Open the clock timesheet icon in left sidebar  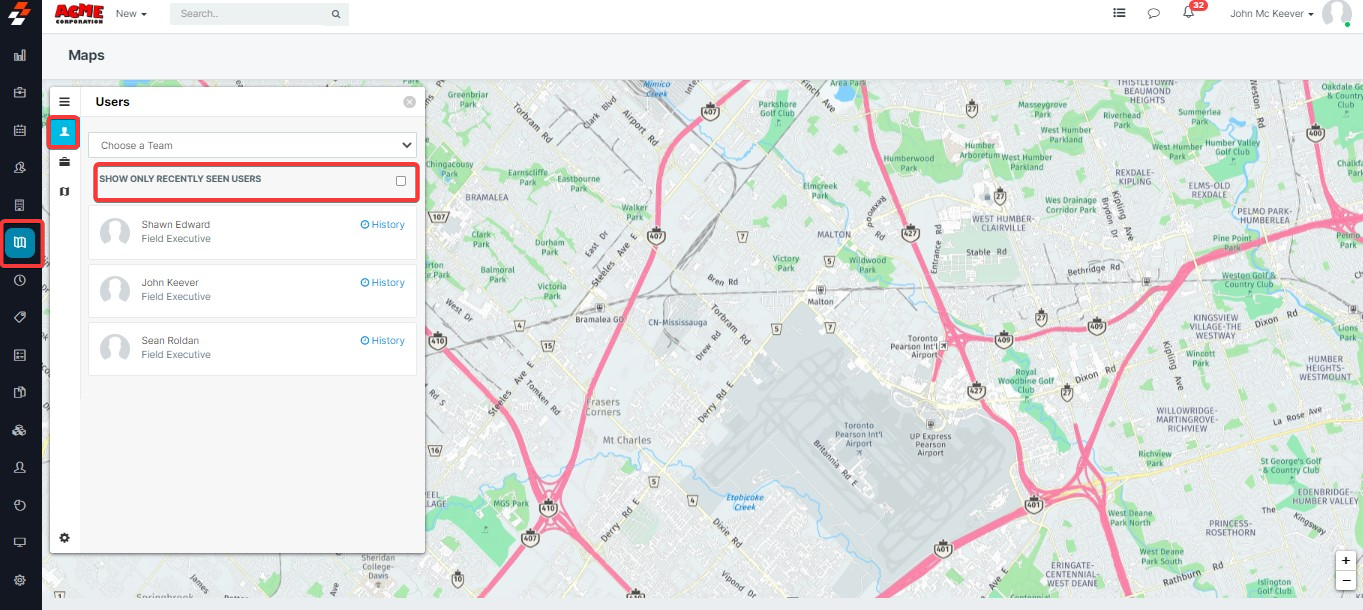pyautogui.click(x=20, y=281)
